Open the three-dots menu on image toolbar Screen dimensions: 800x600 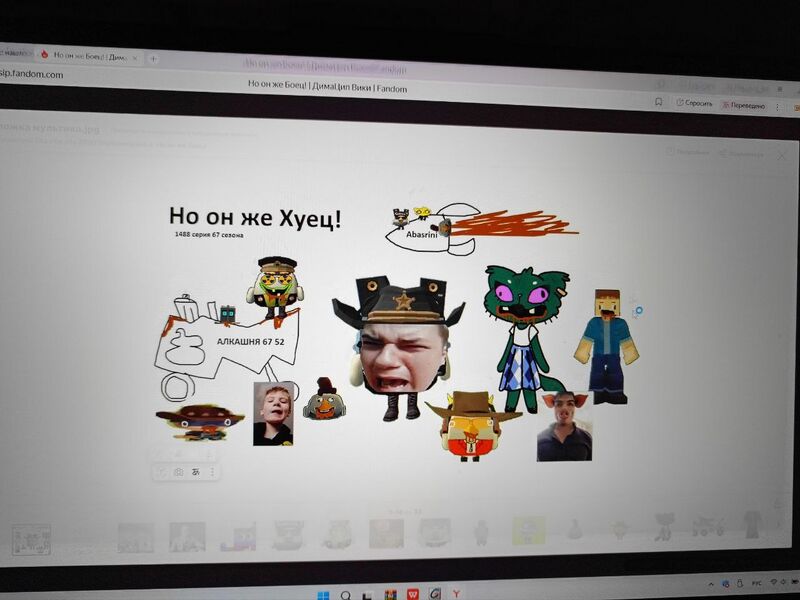212,472
